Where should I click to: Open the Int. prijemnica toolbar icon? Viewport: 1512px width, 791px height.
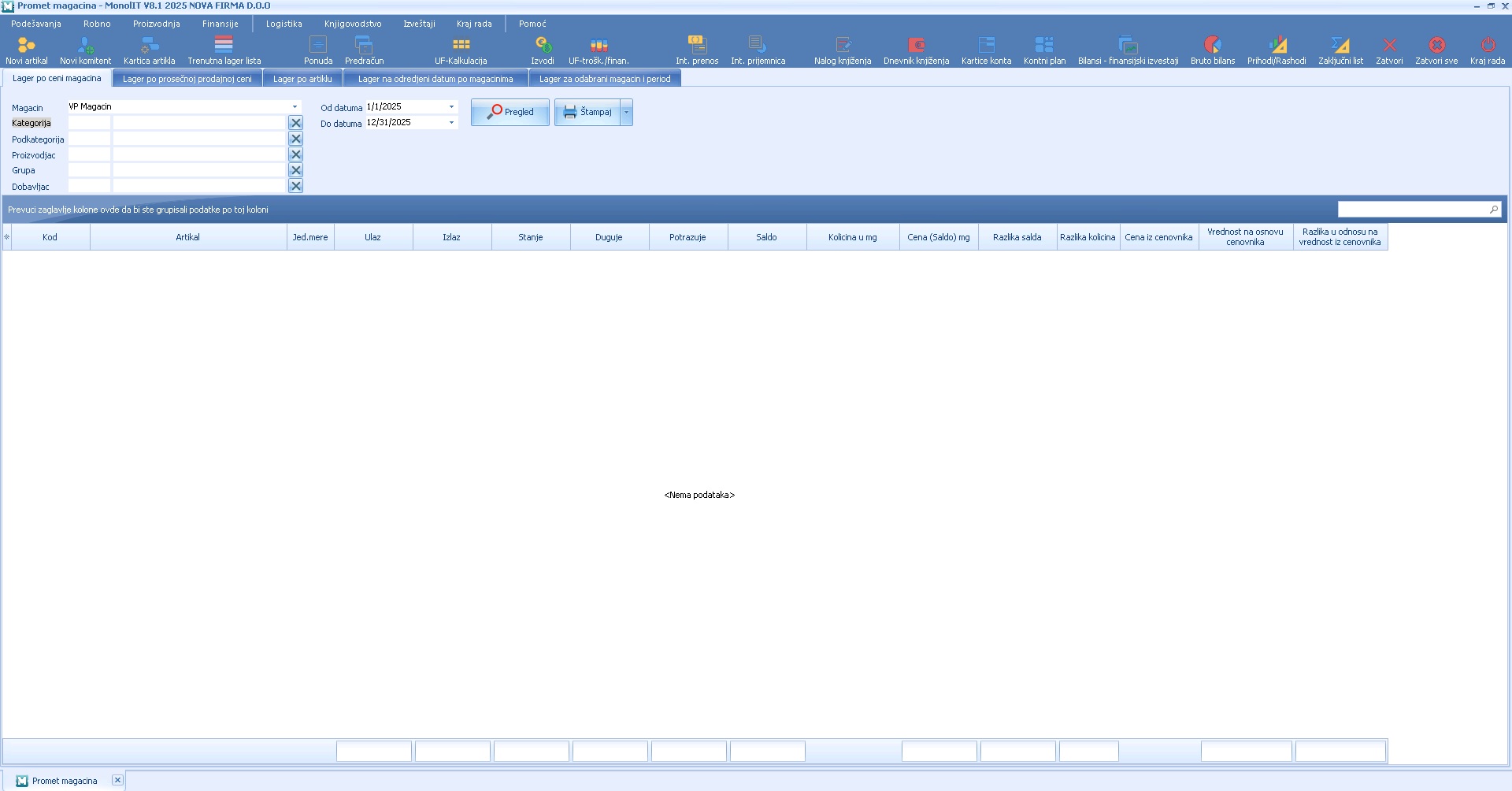[x=758, y=50]
